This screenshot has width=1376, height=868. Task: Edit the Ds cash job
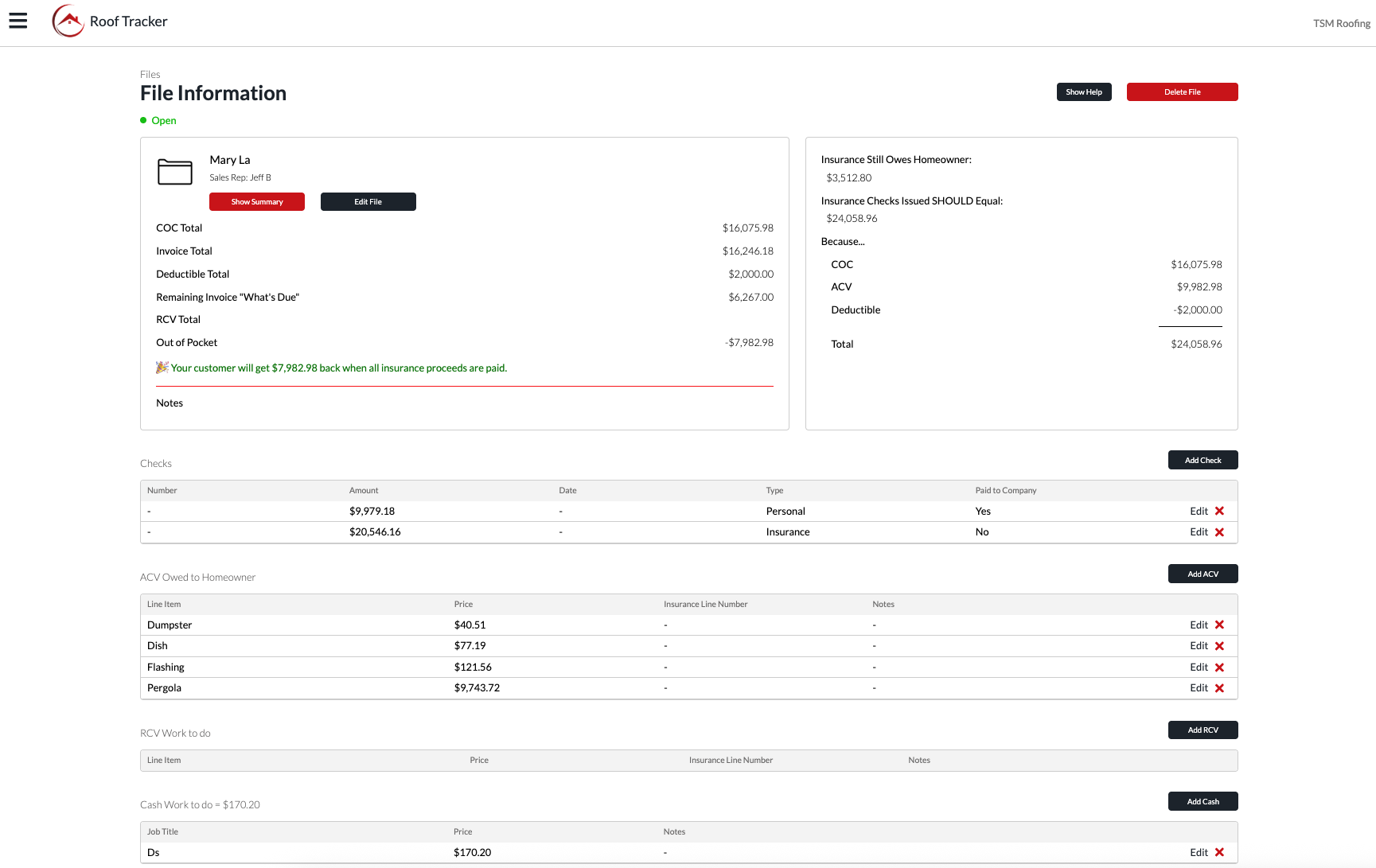1199,853
